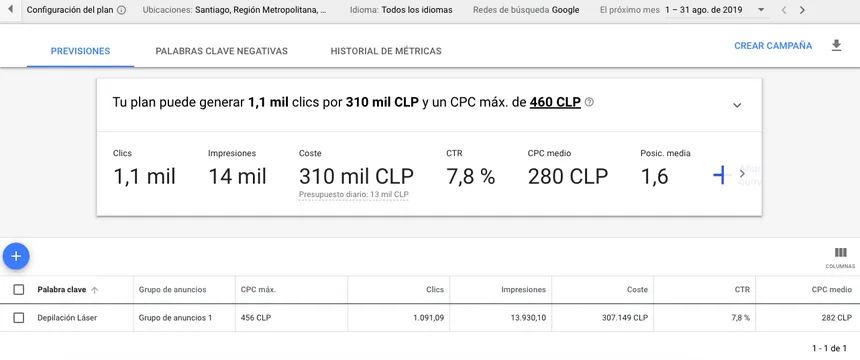Sort by the CPC medio column header

(x=831, y=289)
